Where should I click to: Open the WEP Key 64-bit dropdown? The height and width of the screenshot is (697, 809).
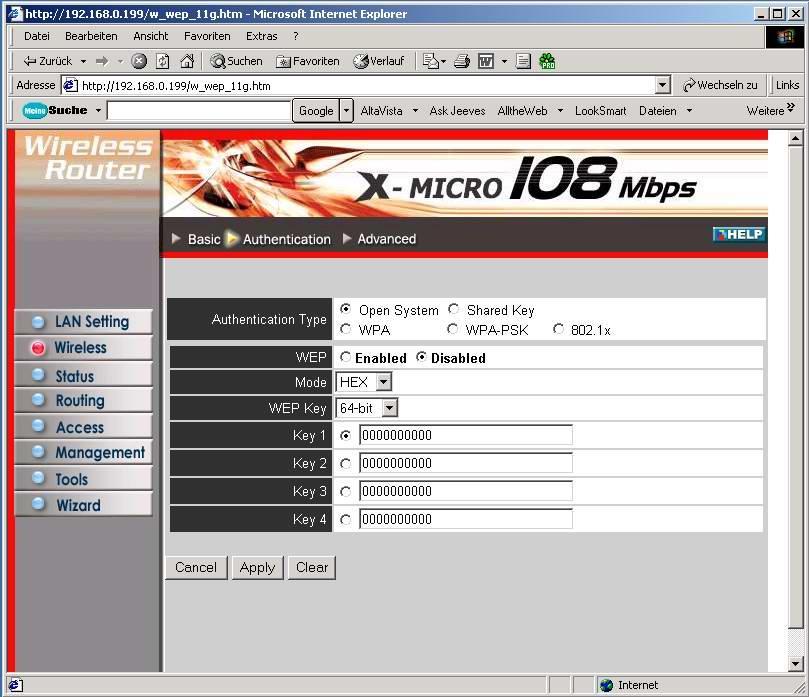(x=367, y=408)
